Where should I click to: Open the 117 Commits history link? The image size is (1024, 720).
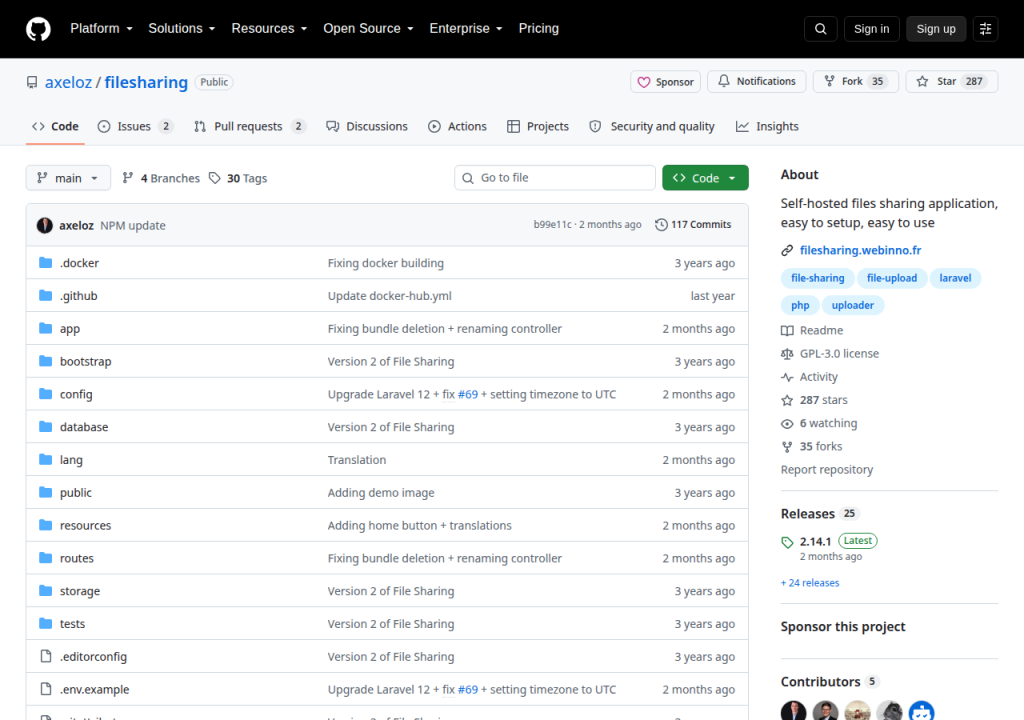click(693, 225)
